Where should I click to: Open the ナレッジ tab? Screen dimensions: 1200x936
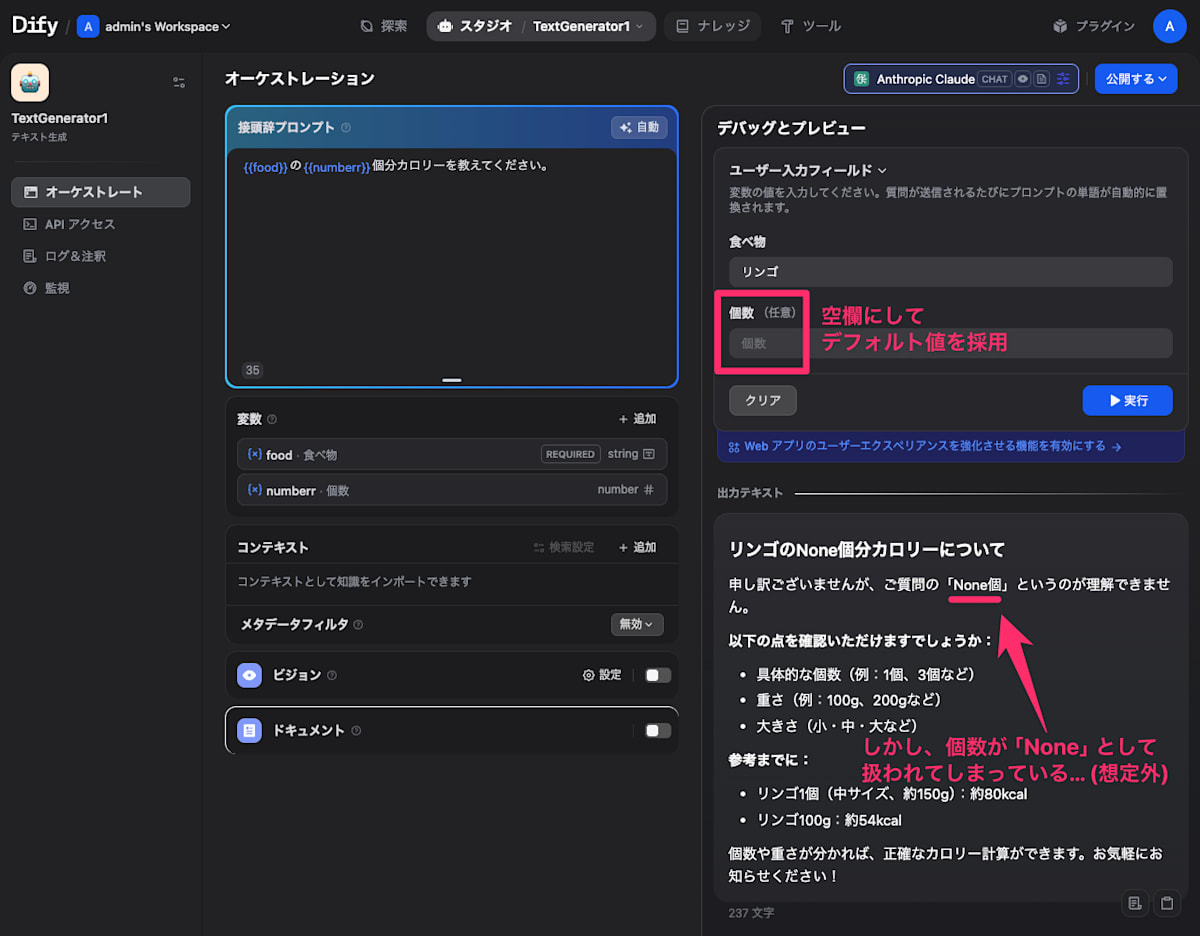(712, 26)
